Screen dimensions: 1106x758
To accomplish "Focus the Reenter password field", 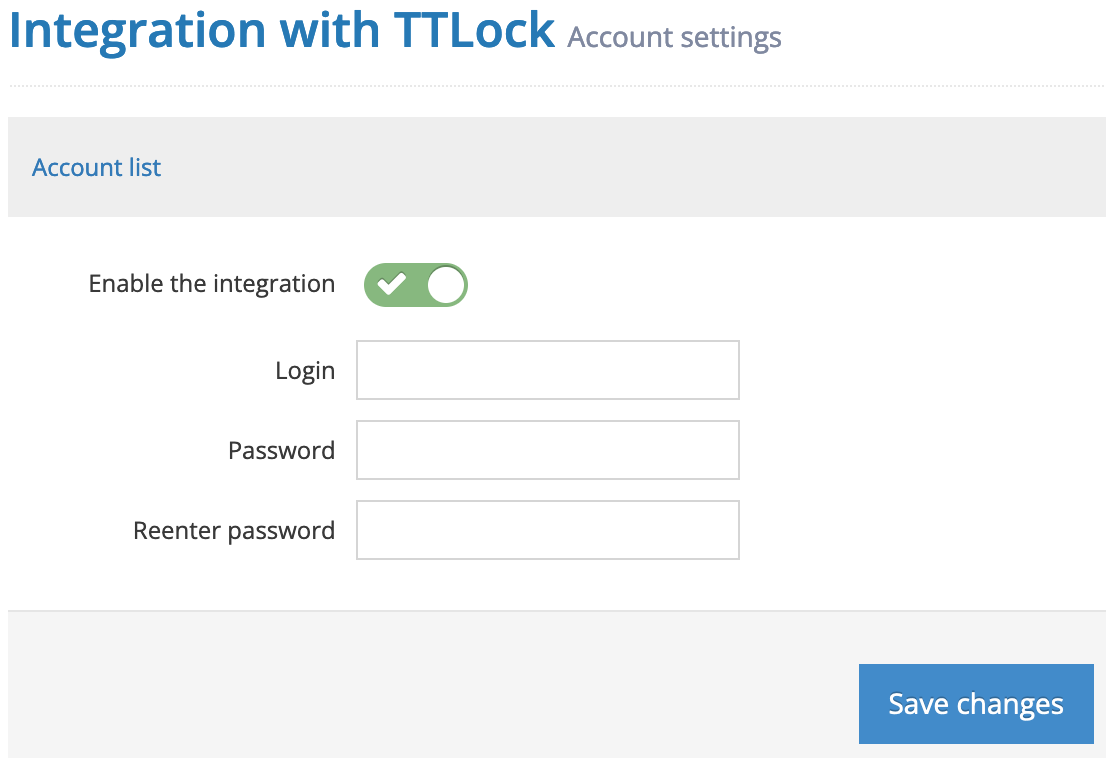I will (x=547, y=530).
